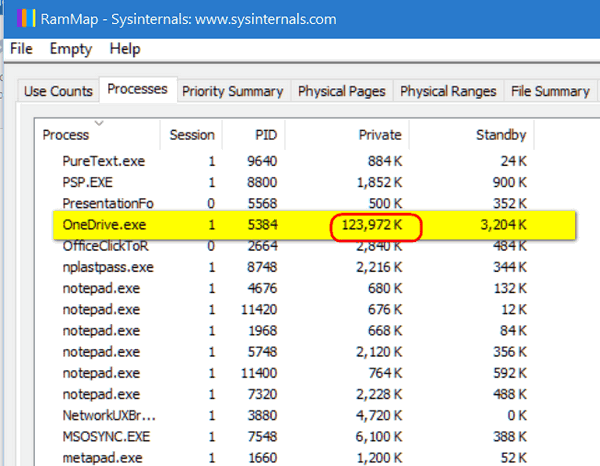Click the PID 8748 cell
The width and height of the screenshot is (600, 466).
click(262, 267)
